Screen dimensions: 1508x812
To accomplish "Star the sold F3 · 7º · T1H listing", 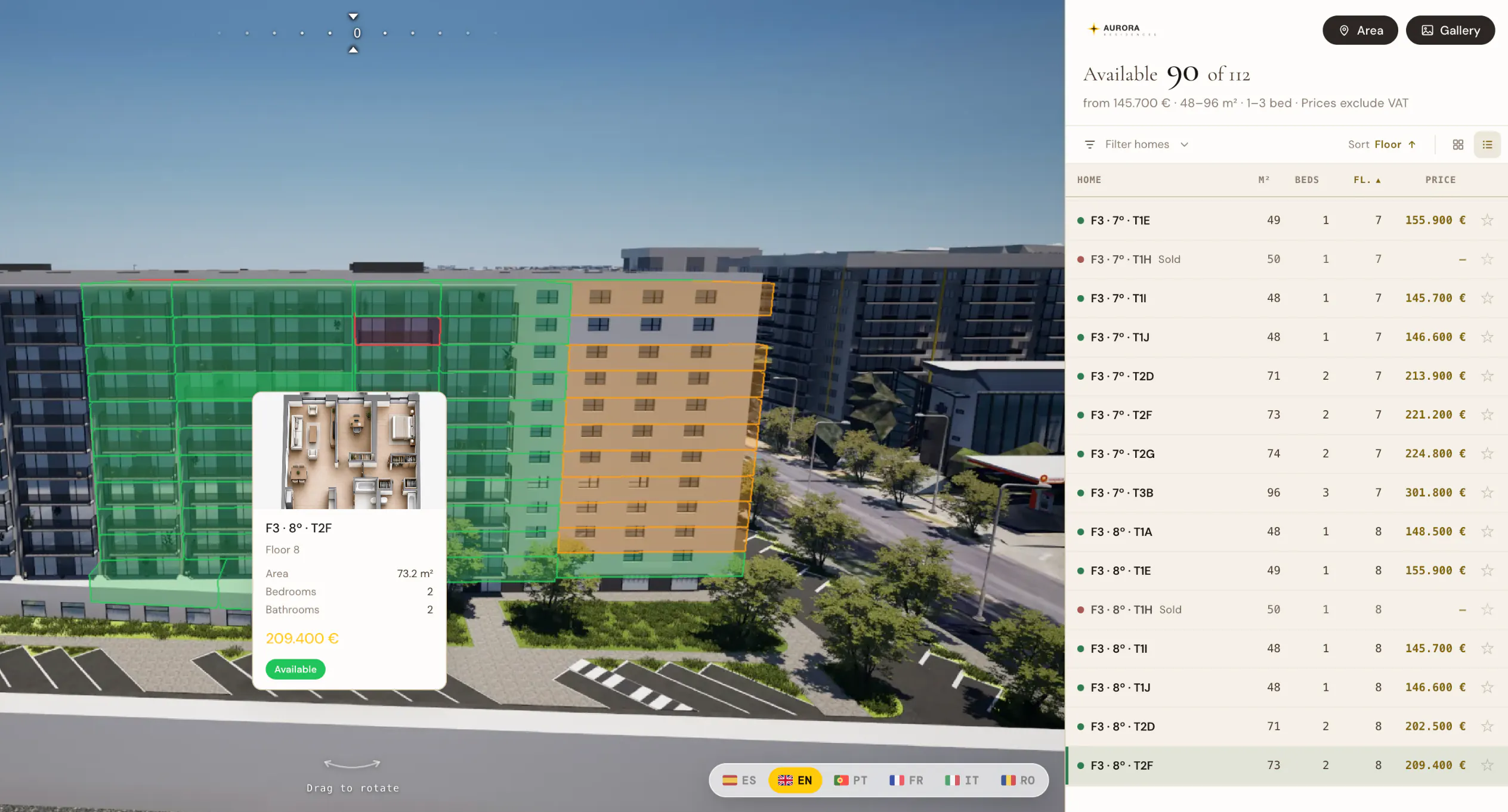I will (x=1487, y=259).
